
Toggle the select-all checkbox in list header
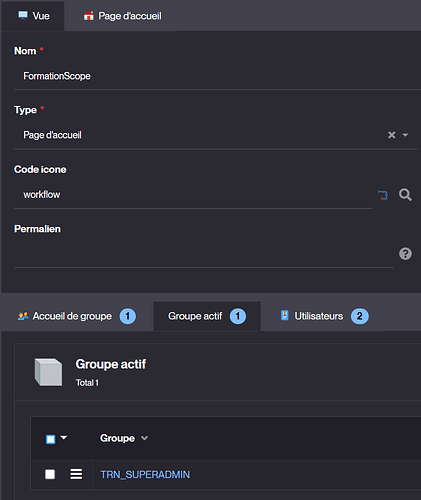51,439
